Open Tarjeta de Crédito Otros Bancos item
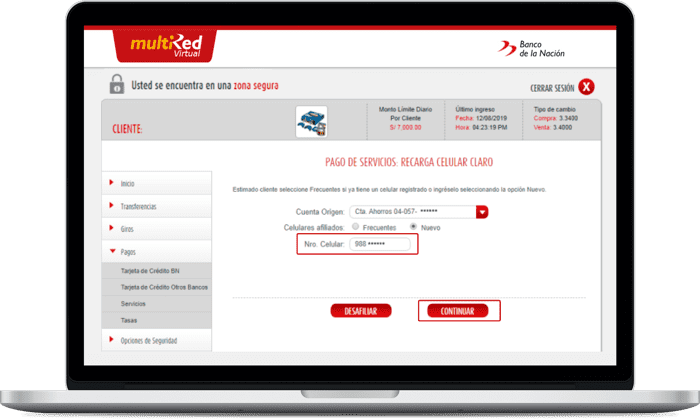The image size is (700, 420). 157,287
